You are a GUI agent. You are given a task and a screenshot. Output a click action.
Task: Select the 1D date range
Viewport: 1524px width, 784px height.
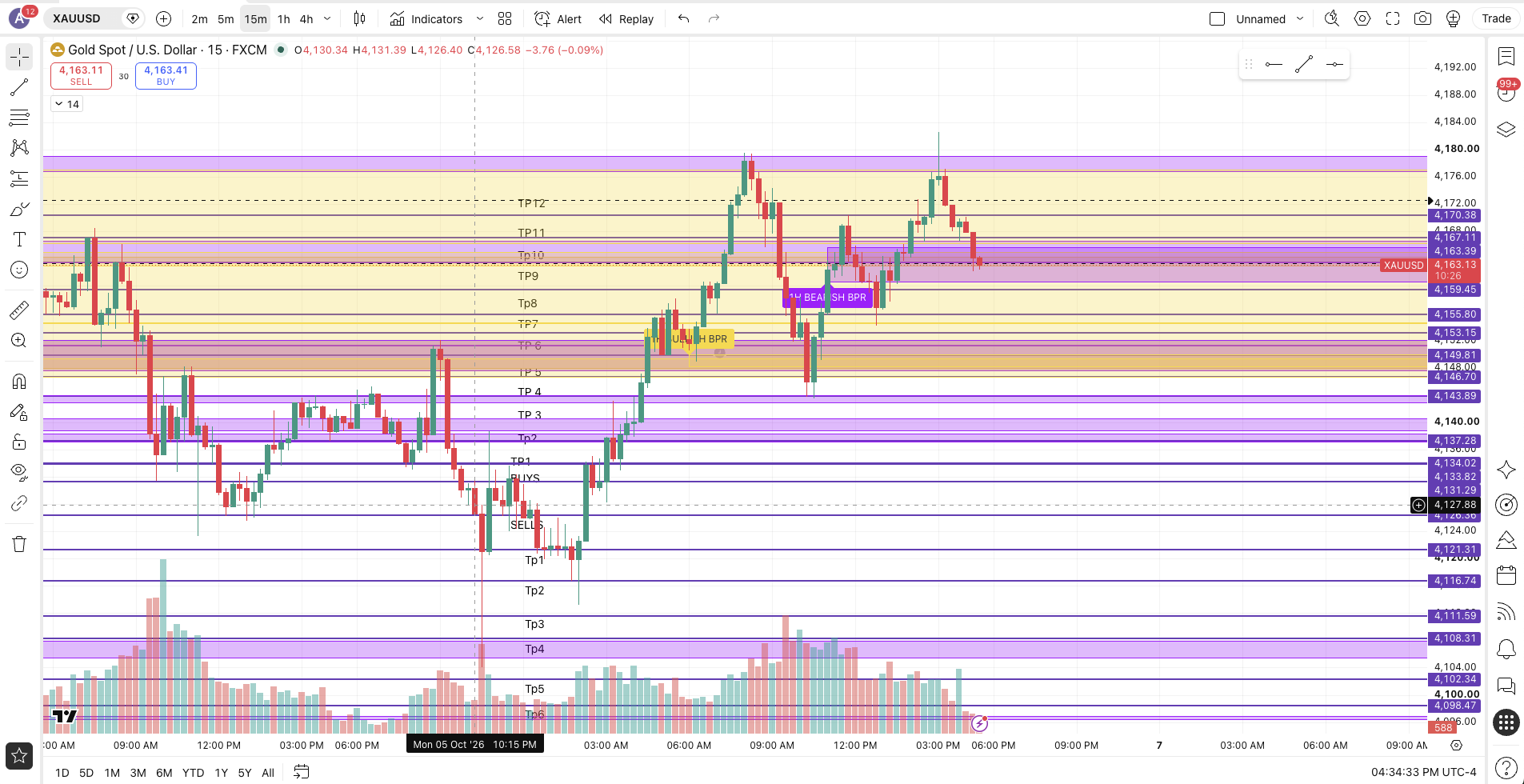[62, 773]
